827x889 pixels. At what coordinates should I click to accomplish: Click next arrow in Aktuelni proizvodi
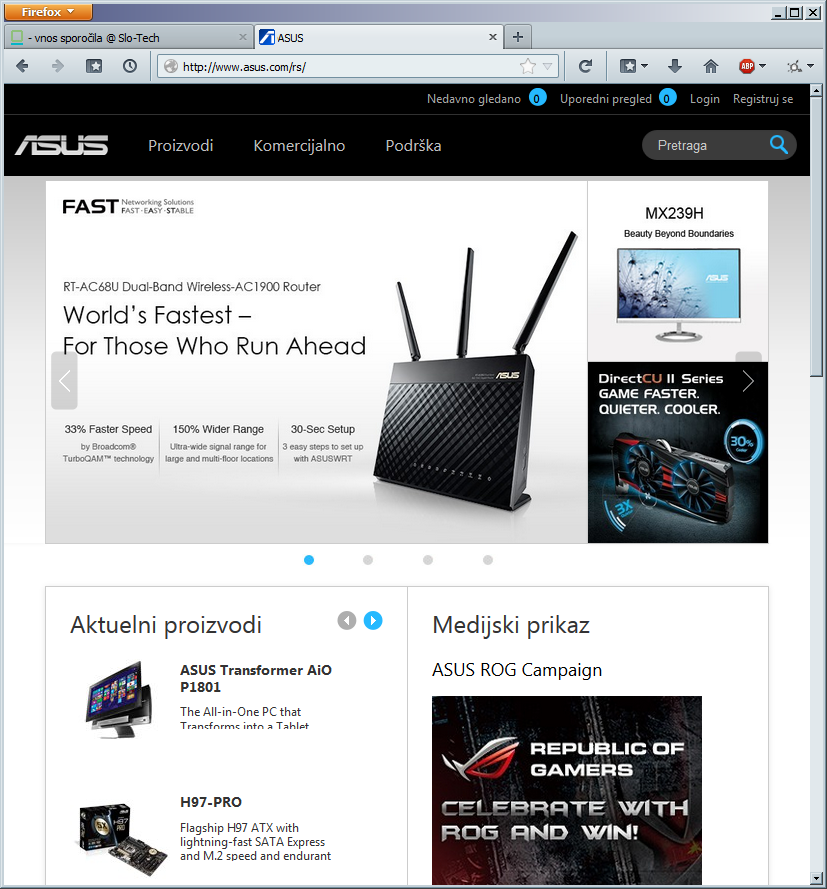[x=373, y=620]
